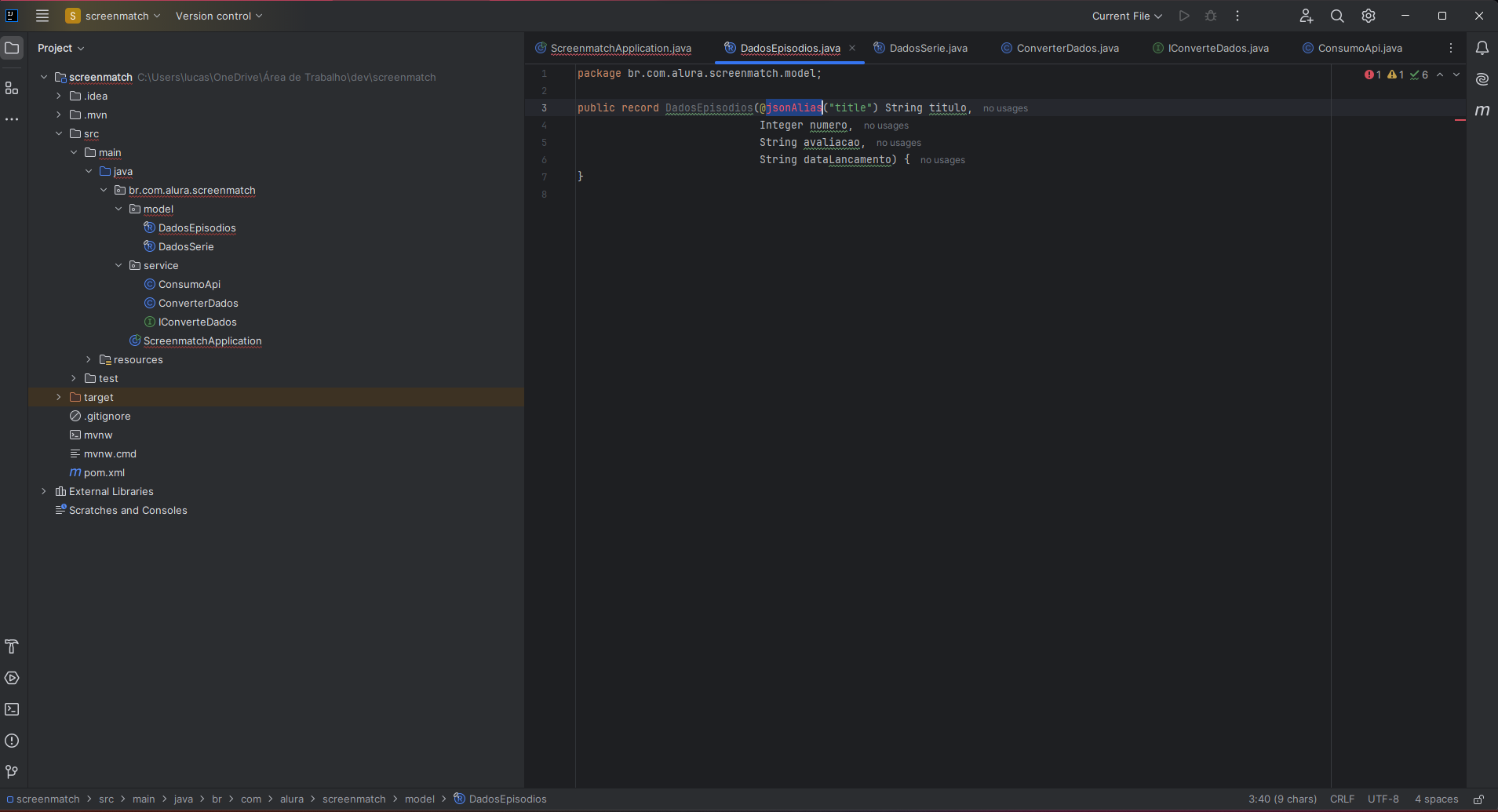Switch to ScreenmatchApplication.java tab

pos(614,48)
